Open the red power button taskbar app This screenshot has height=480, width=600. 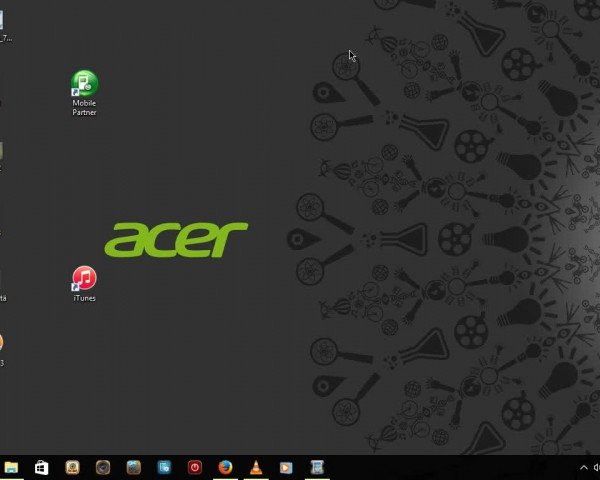(195, 467)
